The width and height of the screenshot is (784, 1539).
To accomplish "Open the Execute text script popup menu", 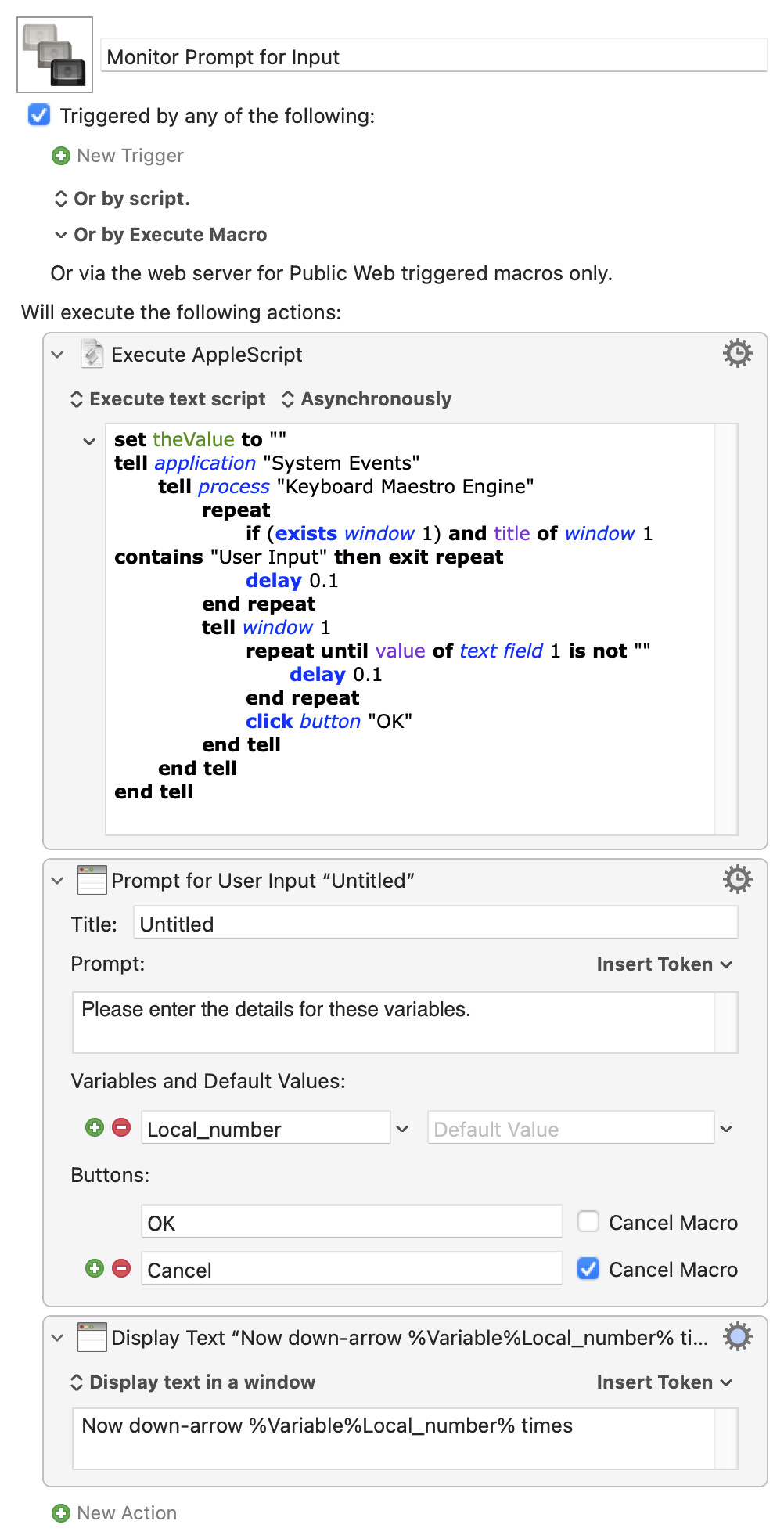I will (x=168, y=399).
